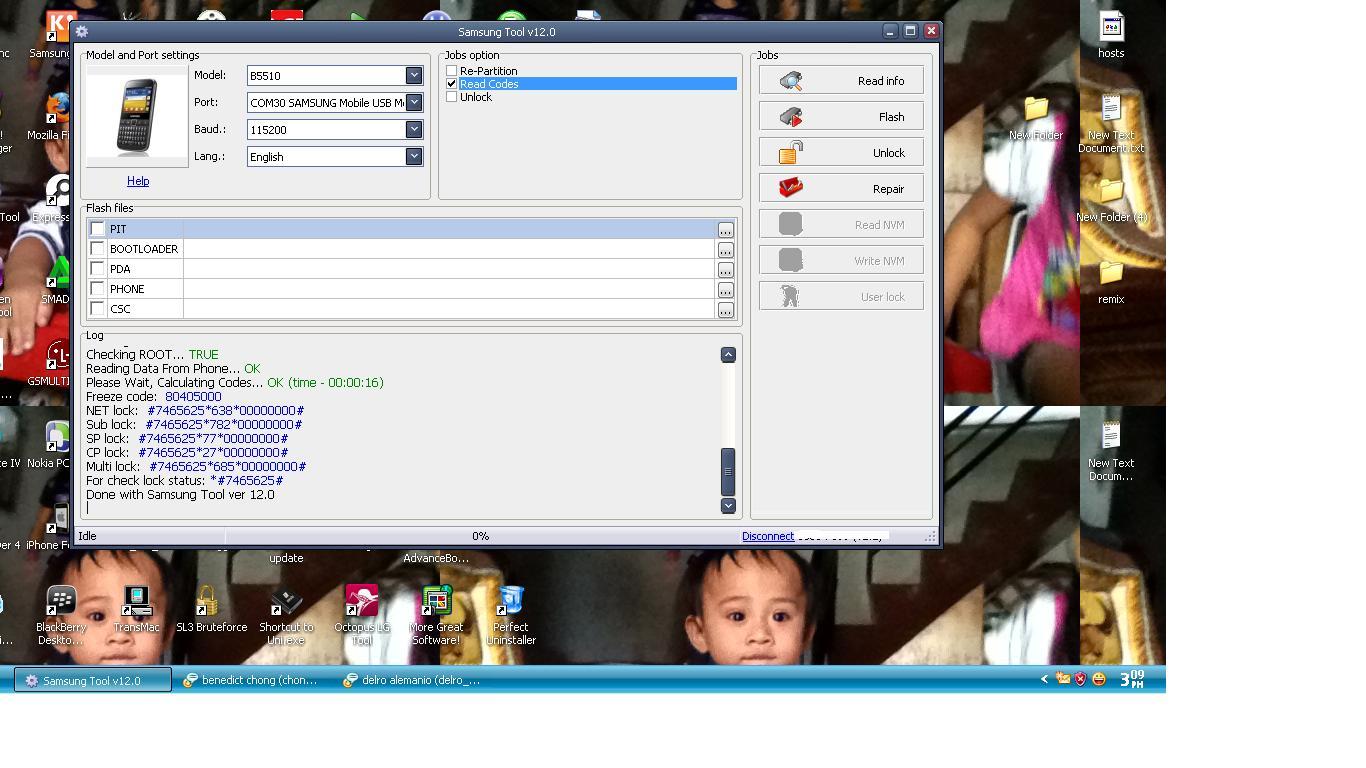Screen dimensions: 1366x768
Task: Select the BlackBerry Desktop shortcut
Action: [x=61, y=616]
